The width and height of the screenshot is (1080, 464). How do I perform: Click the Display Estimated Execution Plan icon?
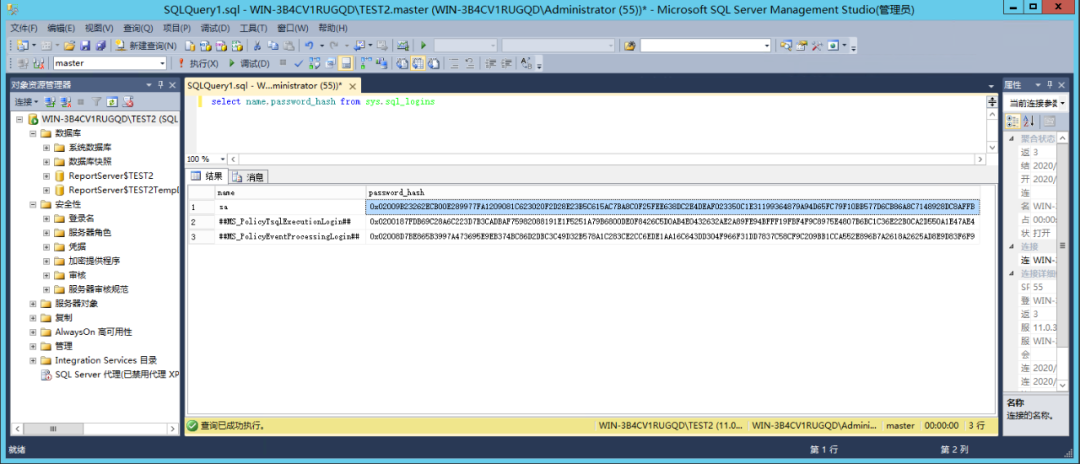point(314,63)
